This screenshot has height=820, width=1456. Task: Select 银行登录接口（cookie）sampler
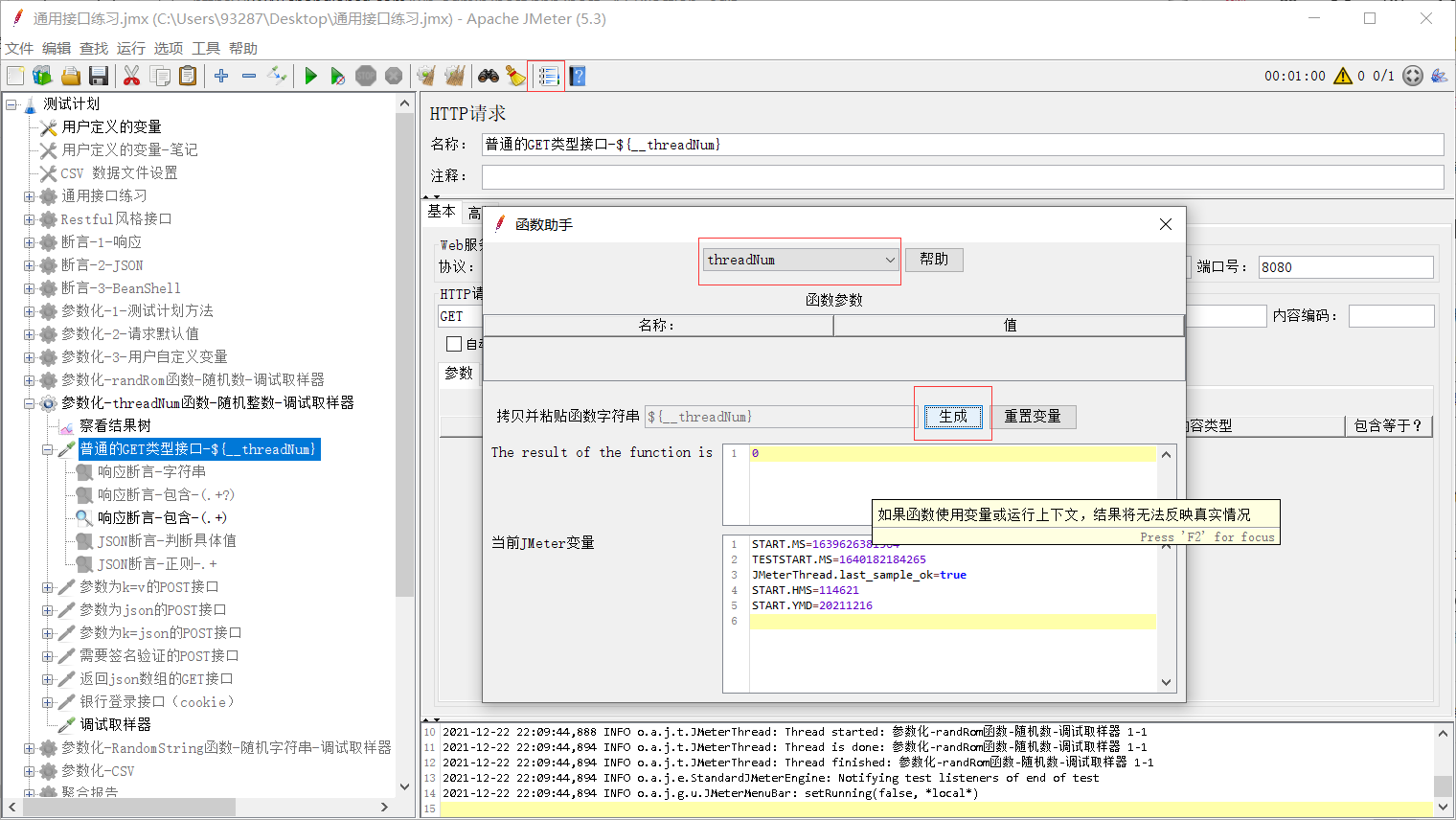(157, 701)
